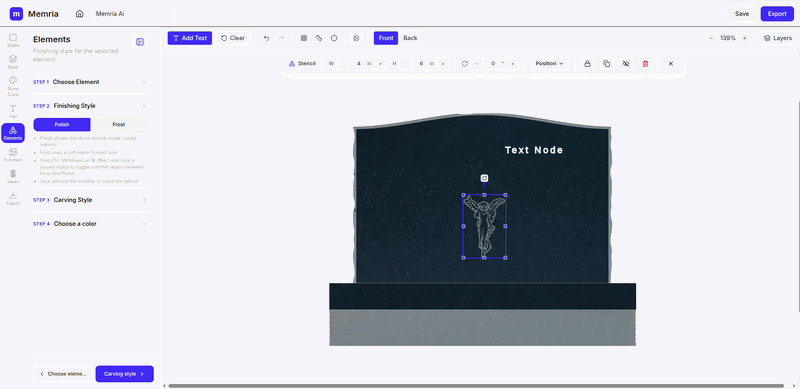Select the Polish finishing style

62,125
